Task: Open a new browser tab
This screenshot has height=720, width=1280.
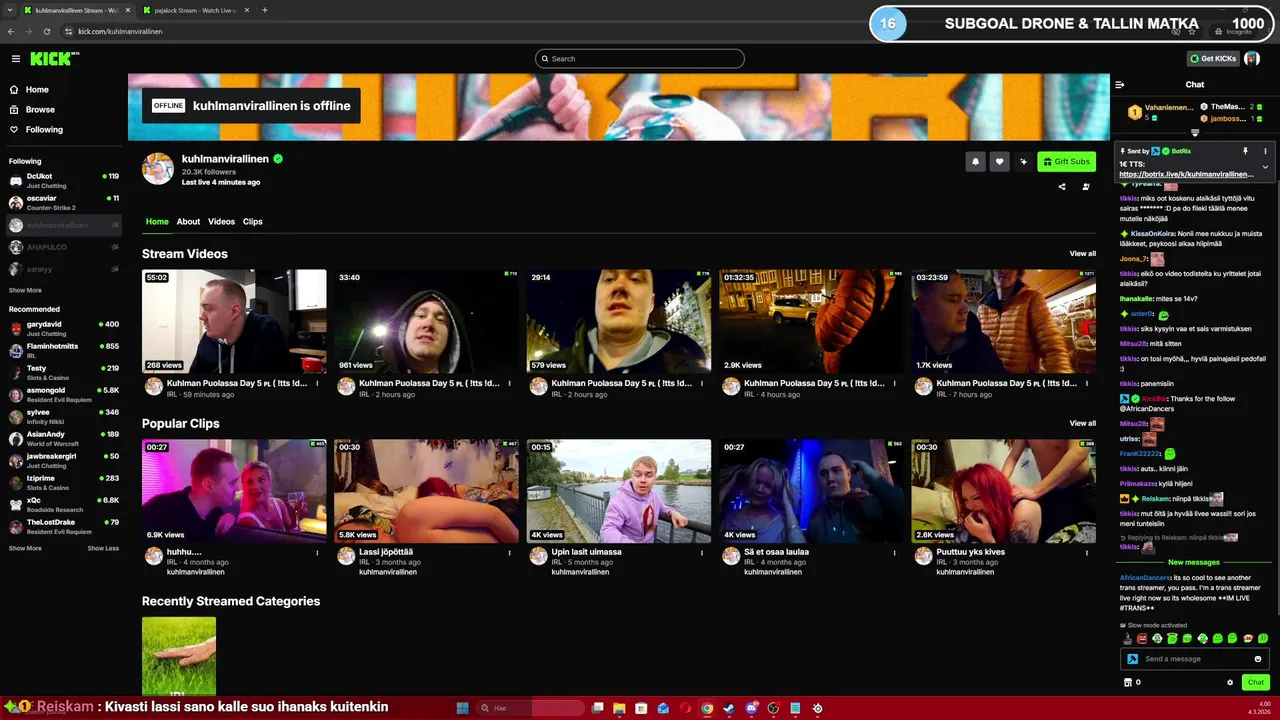Action: [265, 10]
